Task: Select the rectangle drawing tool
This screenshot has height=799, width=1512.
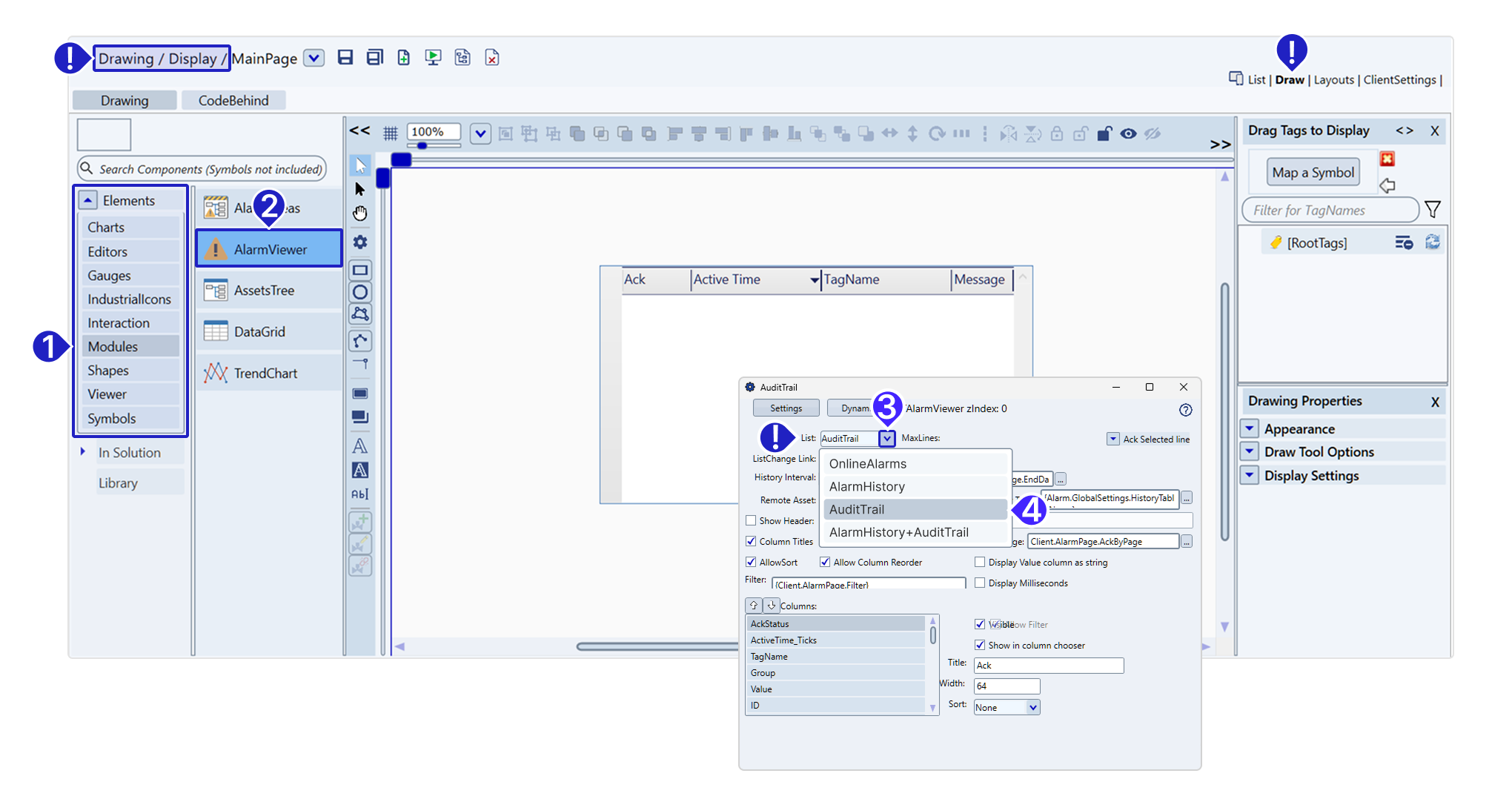Action: tap(360, 270)
